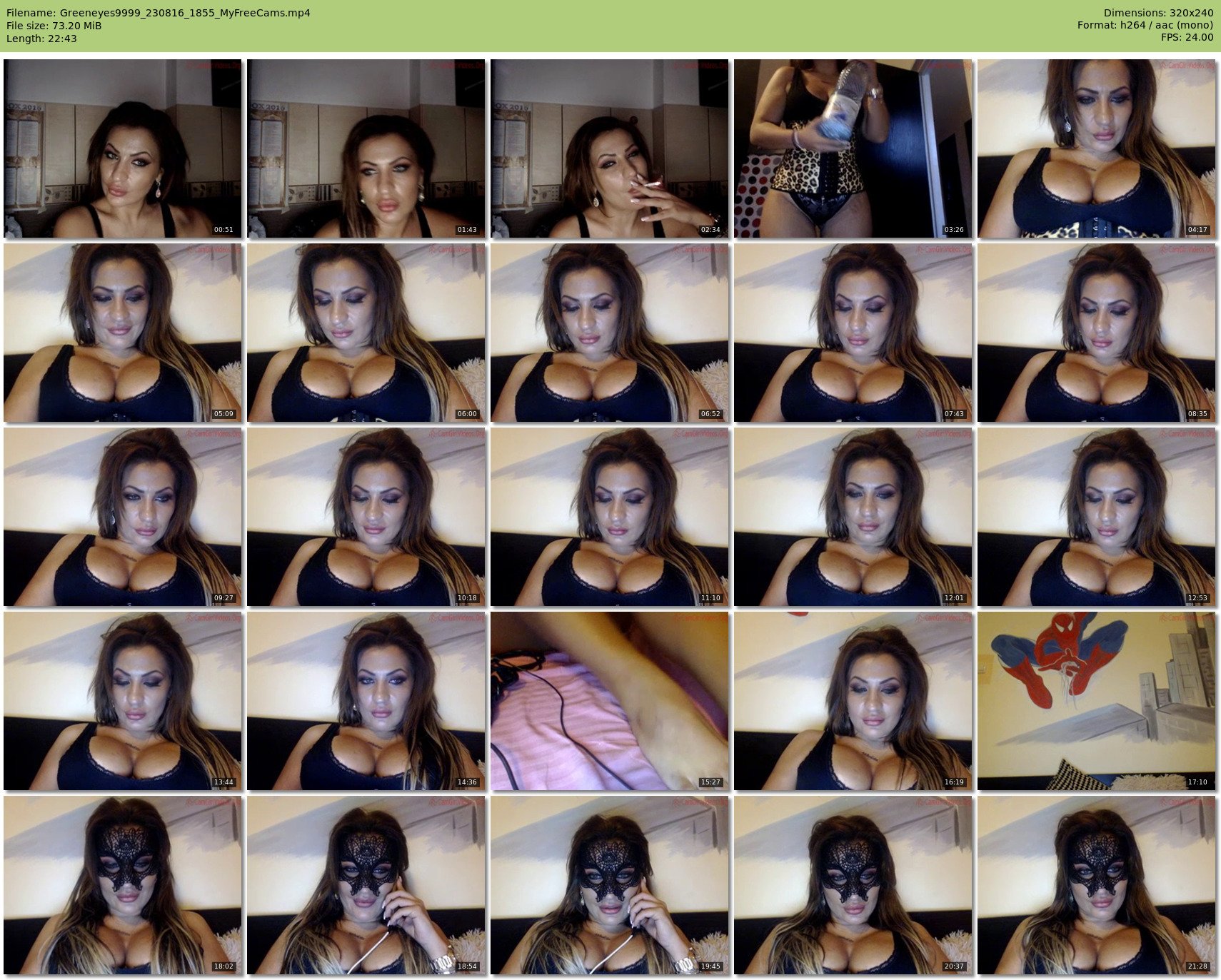Click the "Format: h264 / aac (mono)" text
Screen dimensions: 1221x980
click(1145, 26)
